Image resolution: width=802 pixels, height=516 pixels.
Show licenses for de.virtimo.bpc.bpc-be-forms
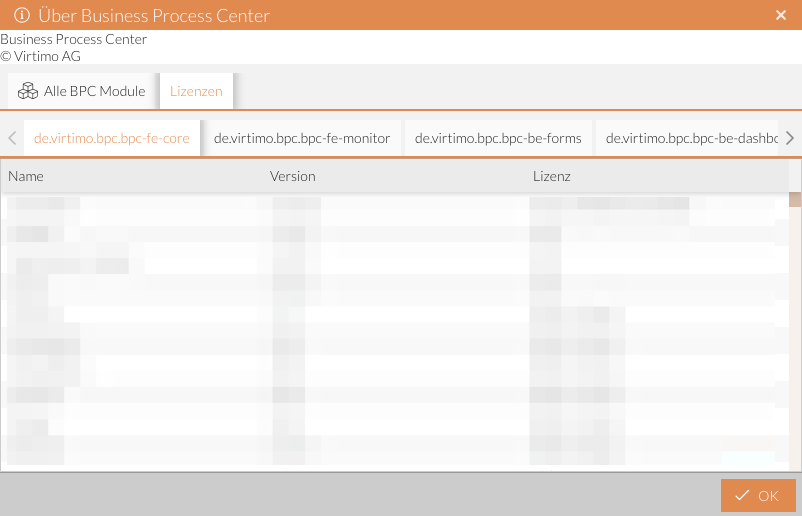click(x=498, y=138)
